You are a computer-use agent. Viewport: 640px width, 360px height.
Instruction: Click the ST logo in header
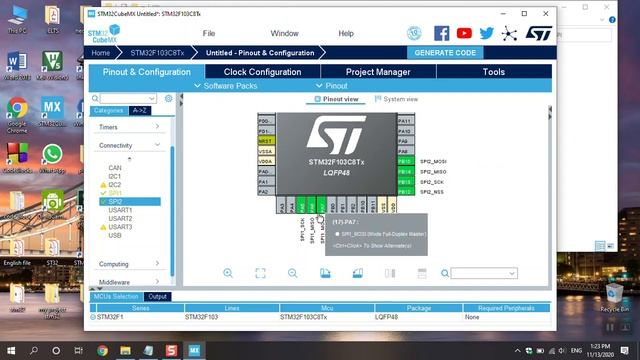click(x=539, y=33)
